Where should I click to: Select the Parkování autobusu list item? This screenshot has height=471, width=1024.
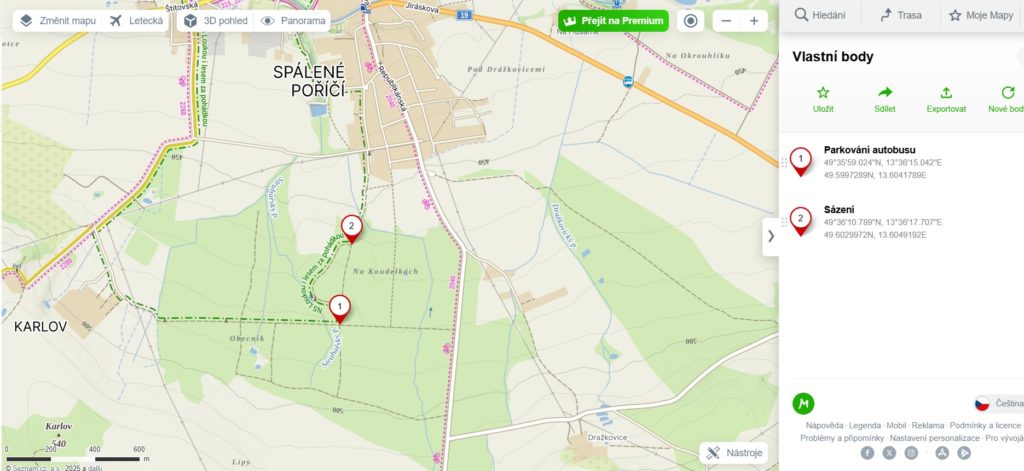(901, 162)
